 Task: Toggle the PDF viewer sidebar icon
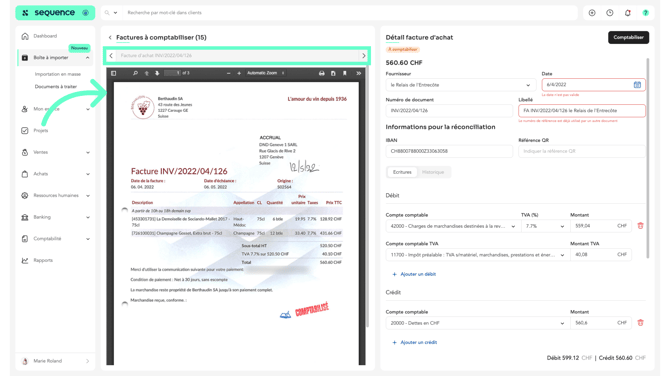coord(114,73)
